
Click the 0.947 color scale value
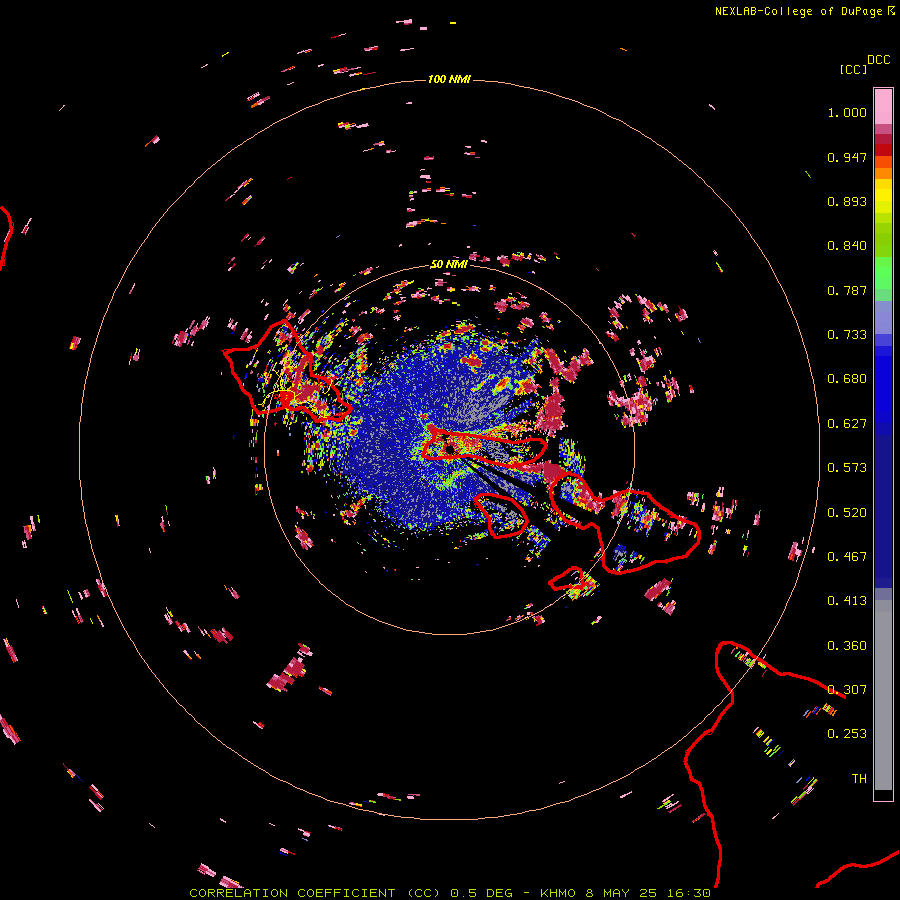(847, 157)
